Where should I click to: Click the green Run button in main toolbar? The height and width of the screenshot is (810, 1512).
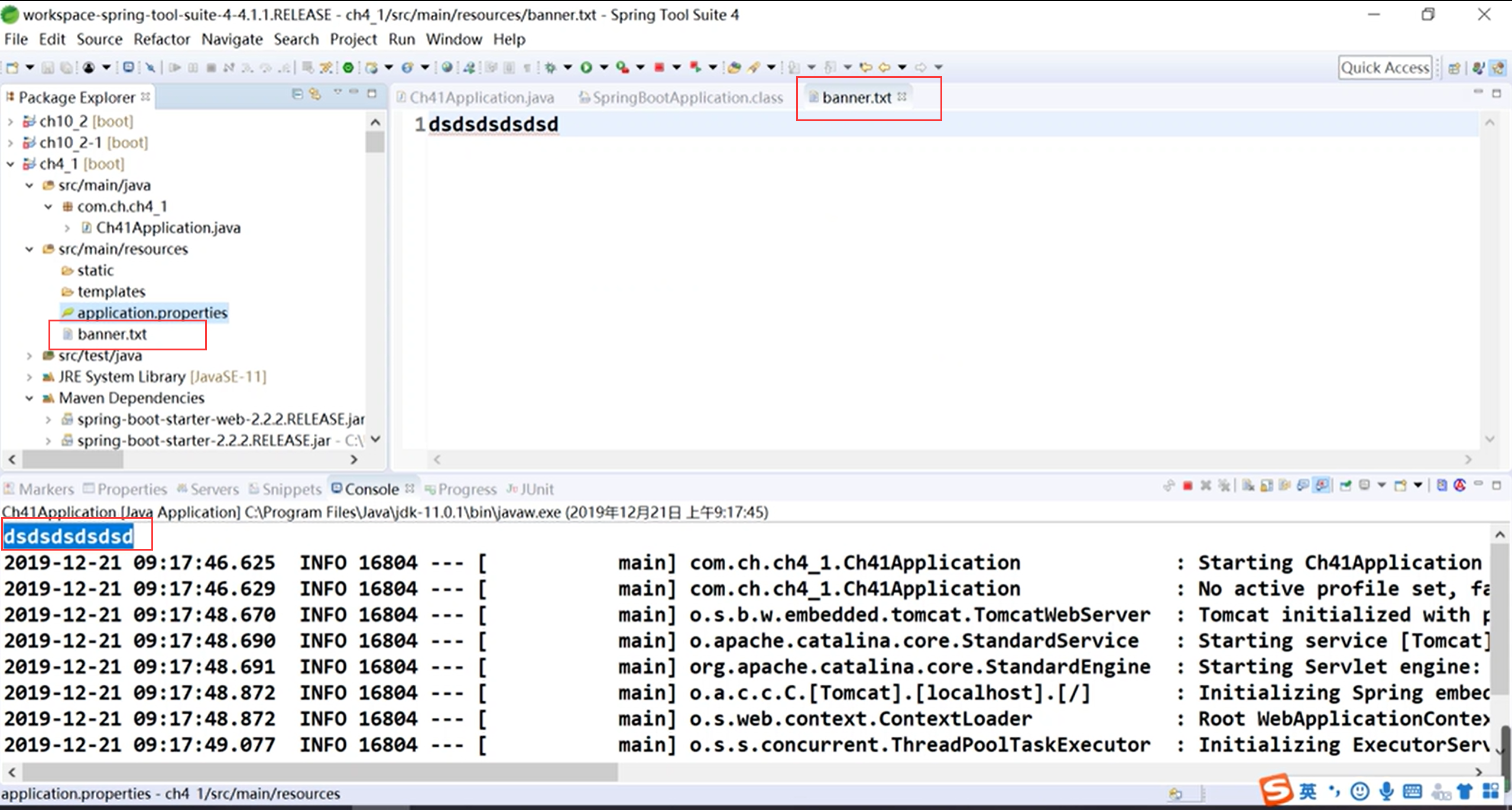[x=586, y=67]
